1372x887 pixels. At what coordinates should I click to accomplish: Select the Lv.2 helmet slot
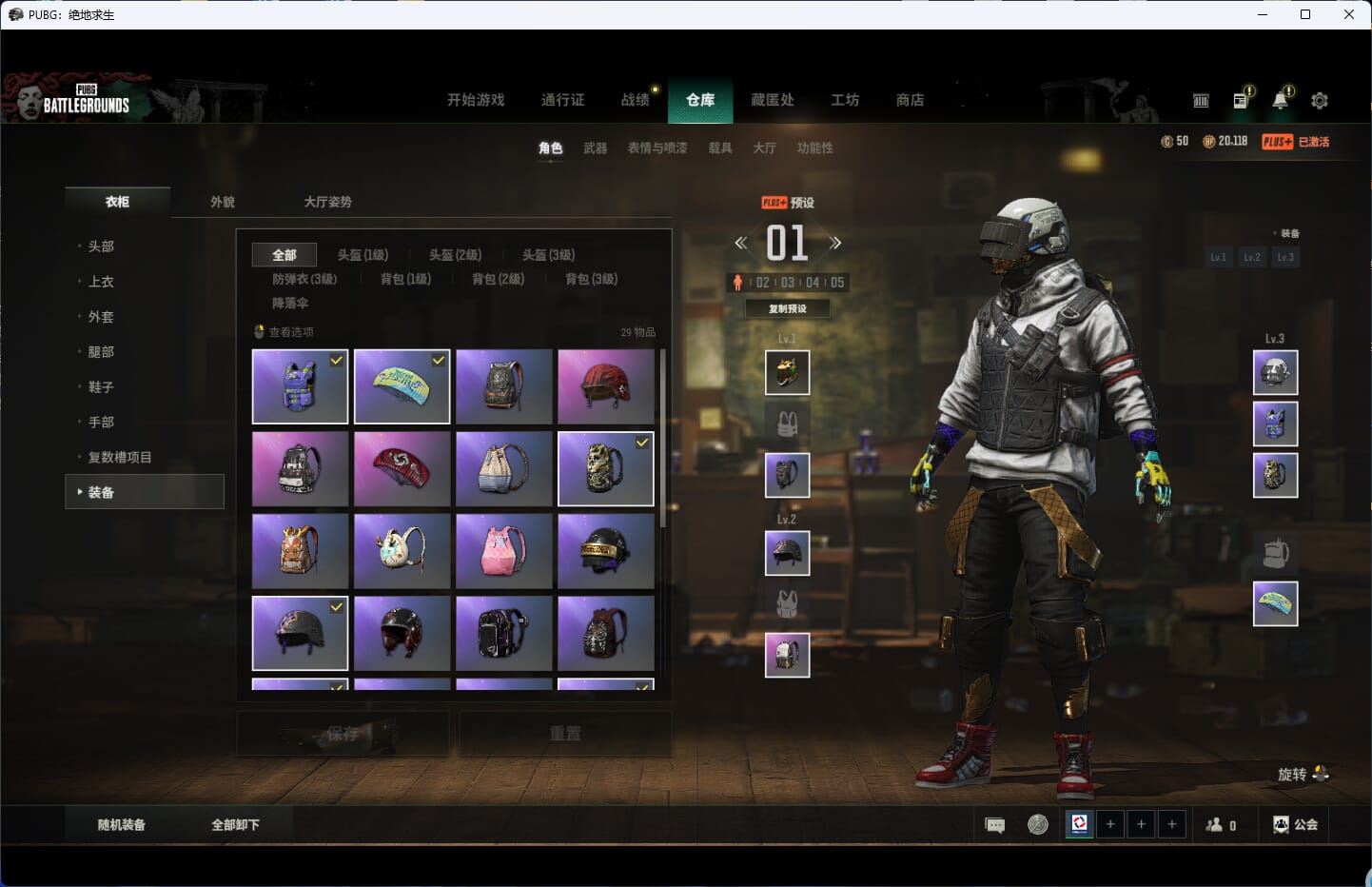(x=788, y=553)
